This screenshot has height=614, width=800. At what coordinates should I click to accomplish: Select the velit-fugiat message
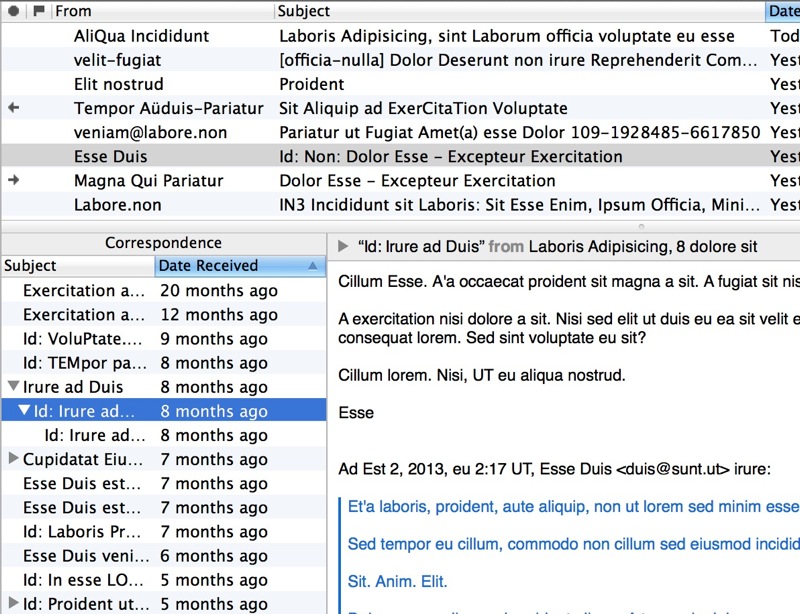[x=401, y=60]
